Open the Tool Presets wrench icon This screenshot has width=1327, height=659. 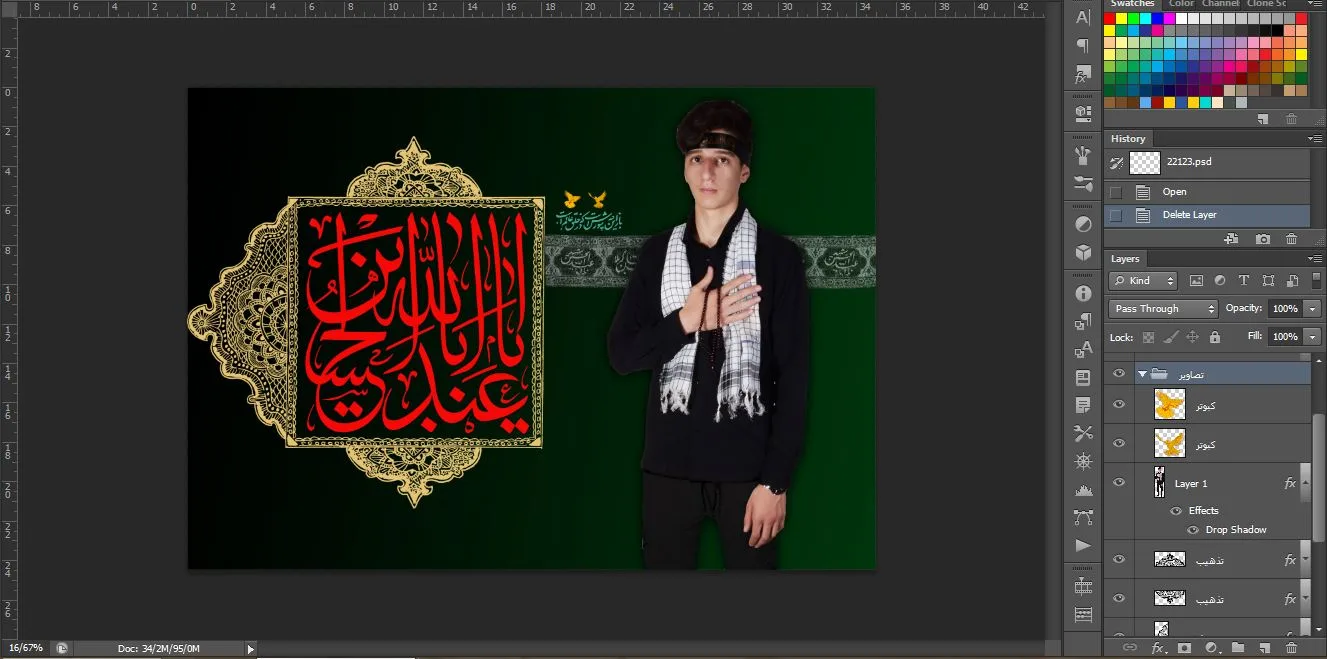click(x=1083, y=433)
